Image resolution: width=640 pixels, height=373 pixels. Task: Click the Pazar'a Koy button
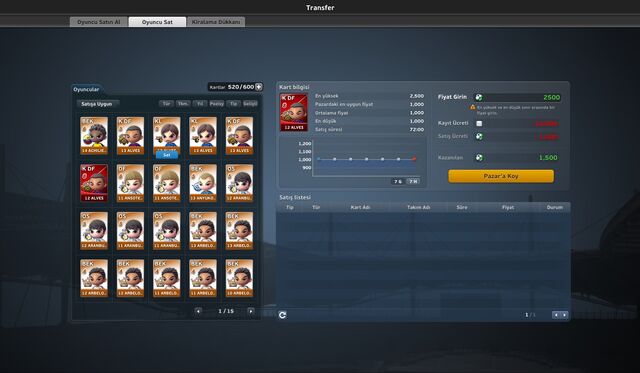[x=501, y=176]
